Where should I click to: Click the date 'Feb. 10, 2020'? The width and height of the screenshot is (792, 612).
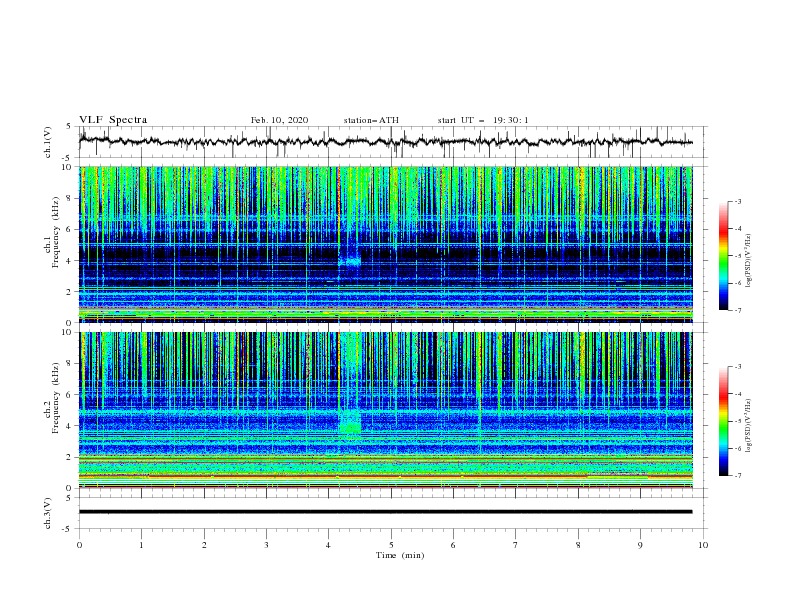[x=279, y=120]
